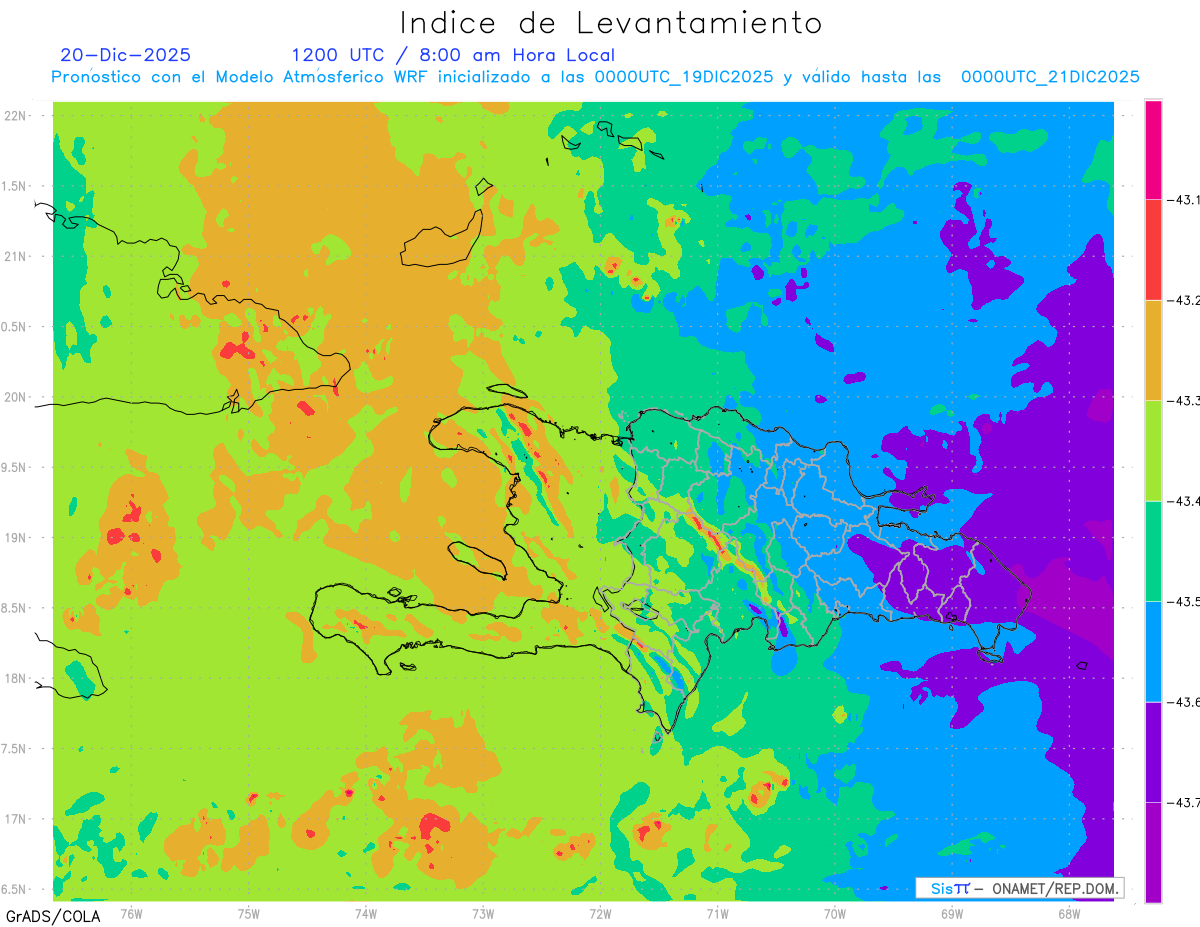Click the green swatch between -43.4 and -43.5
Viewport: 1200px width, 927px height.
[1154, 551]
